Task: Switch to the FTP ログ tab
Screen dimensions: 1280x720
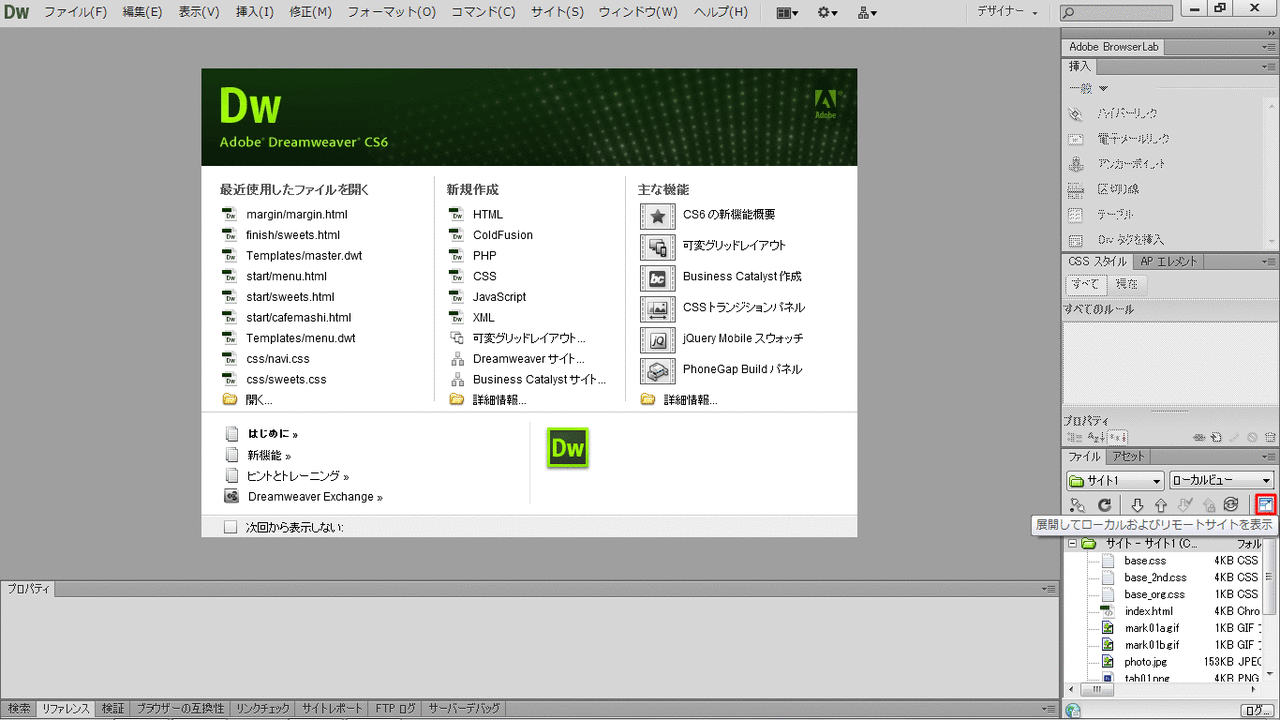Action: click(x=395, y=709)
